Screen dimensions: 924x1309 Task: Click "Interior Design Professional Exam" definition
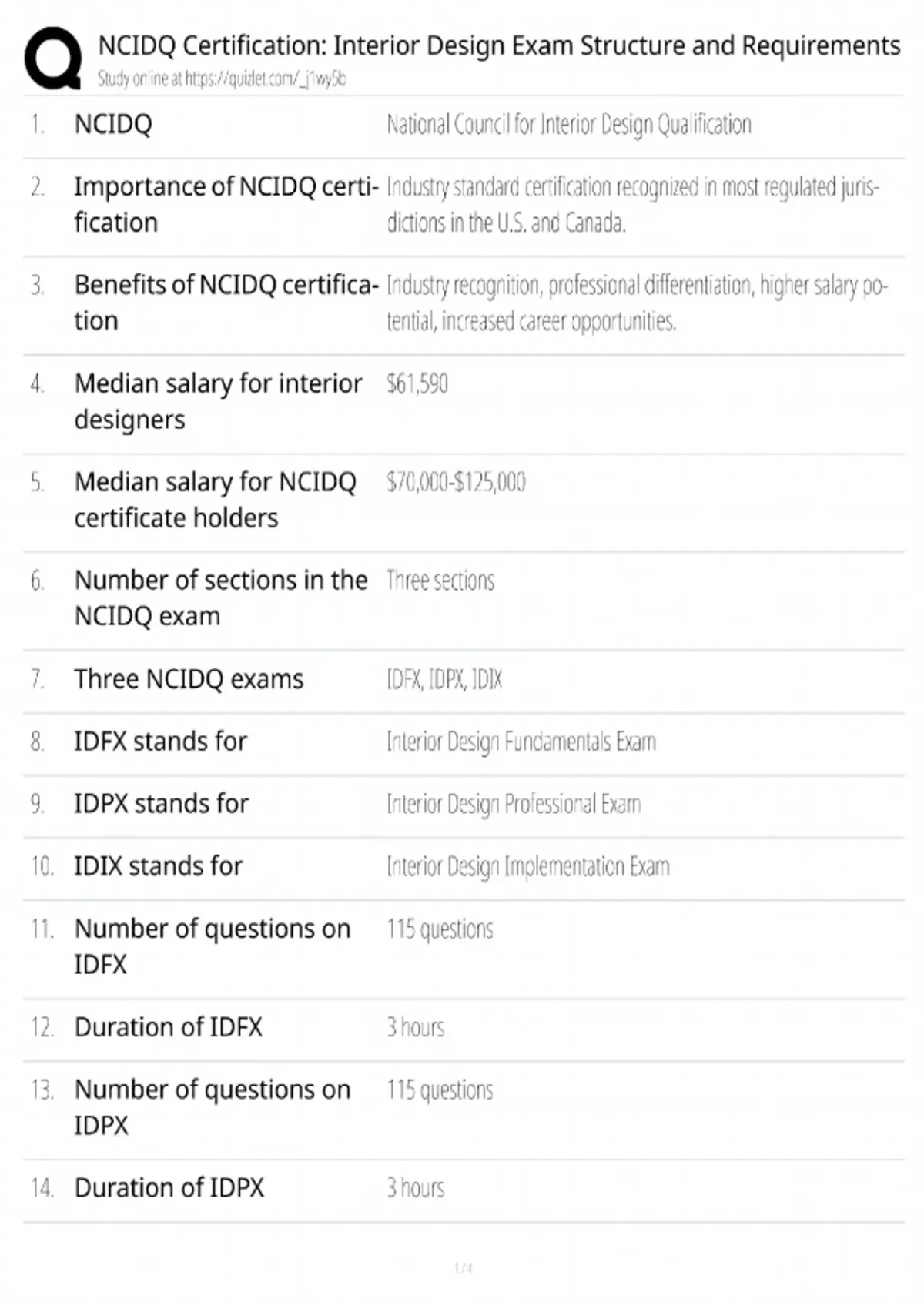click(x=514, y=804)
